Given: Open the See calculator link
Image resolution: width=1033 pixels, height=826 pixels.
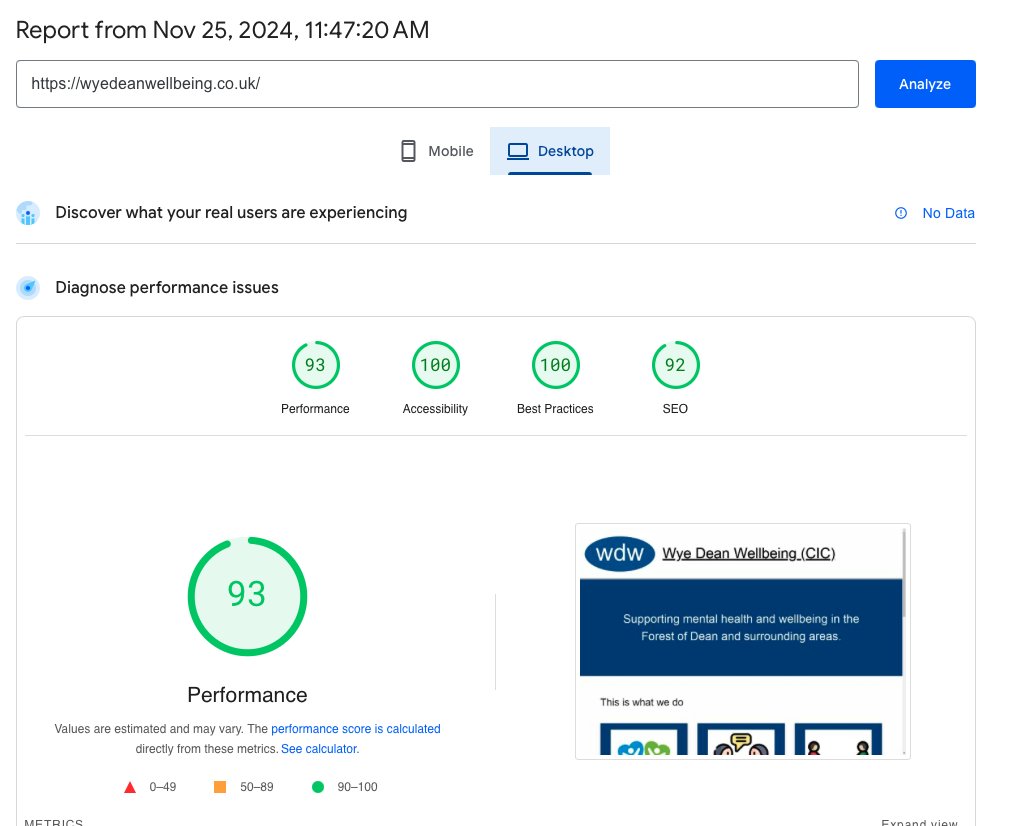Looking at the screenshot, I should pos(320,748).
